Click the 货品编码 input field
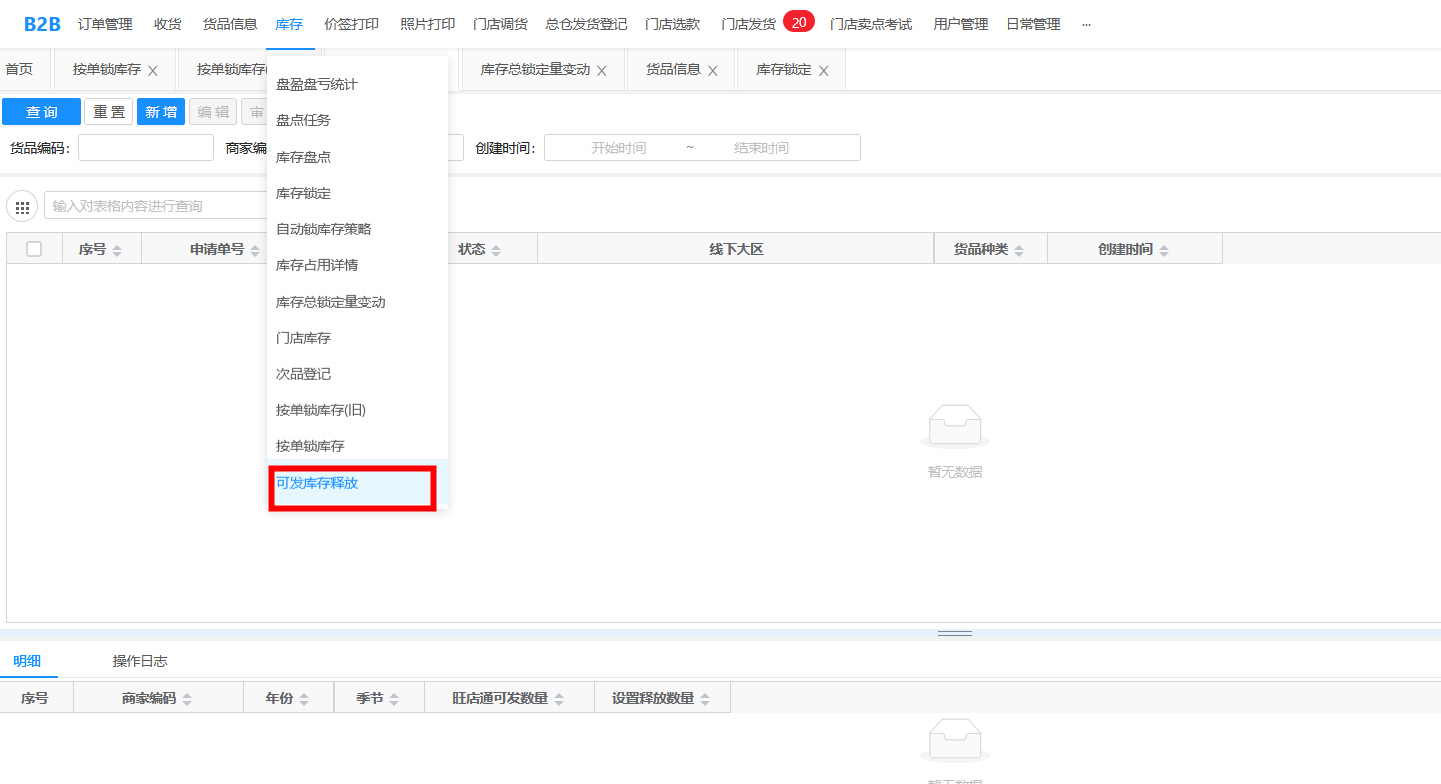The width and height of the screenshot is (1441, 784). [x=146, y=148]
